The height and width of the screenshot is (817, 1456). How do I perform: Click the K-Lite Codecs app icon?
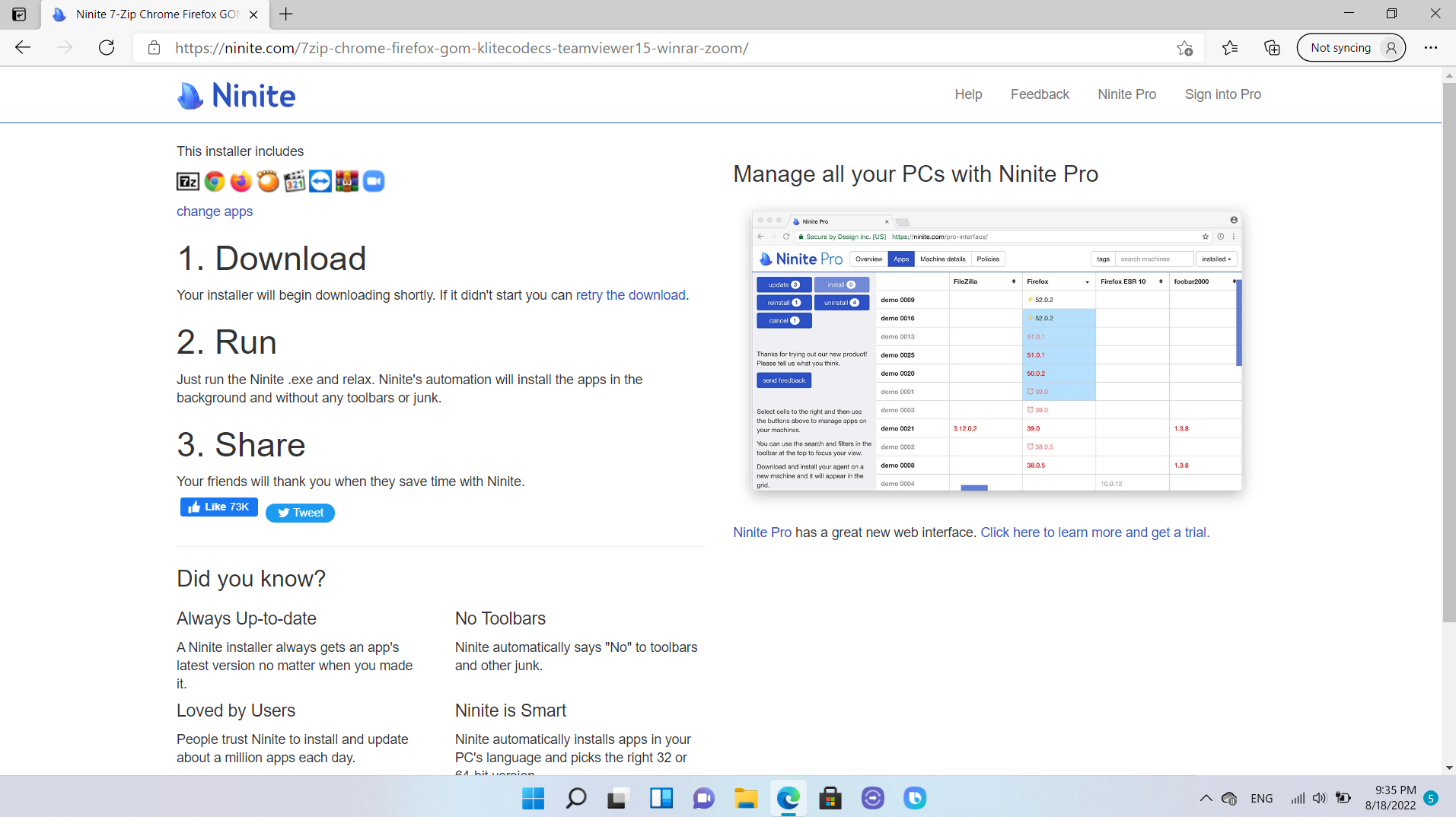[295, 181]
